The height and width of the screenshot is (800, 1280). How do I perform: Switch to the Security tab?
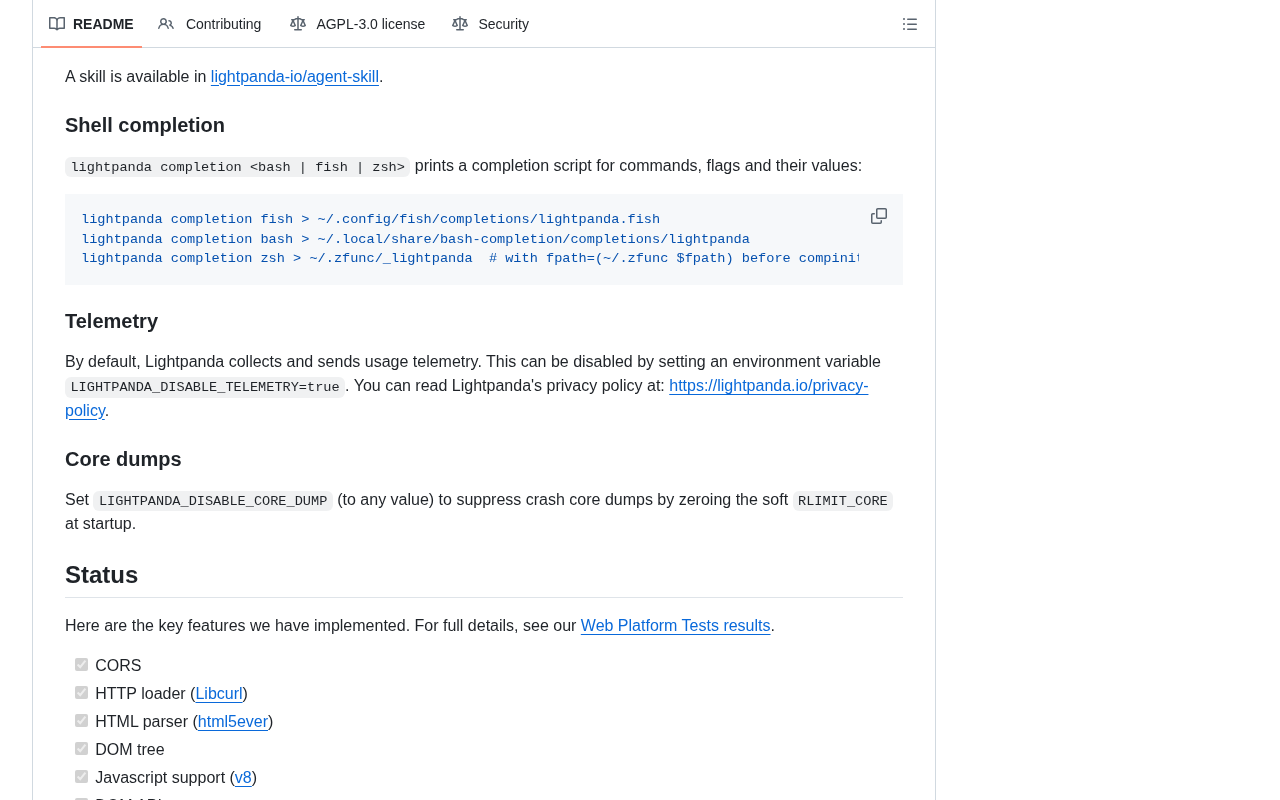(490, 24)
